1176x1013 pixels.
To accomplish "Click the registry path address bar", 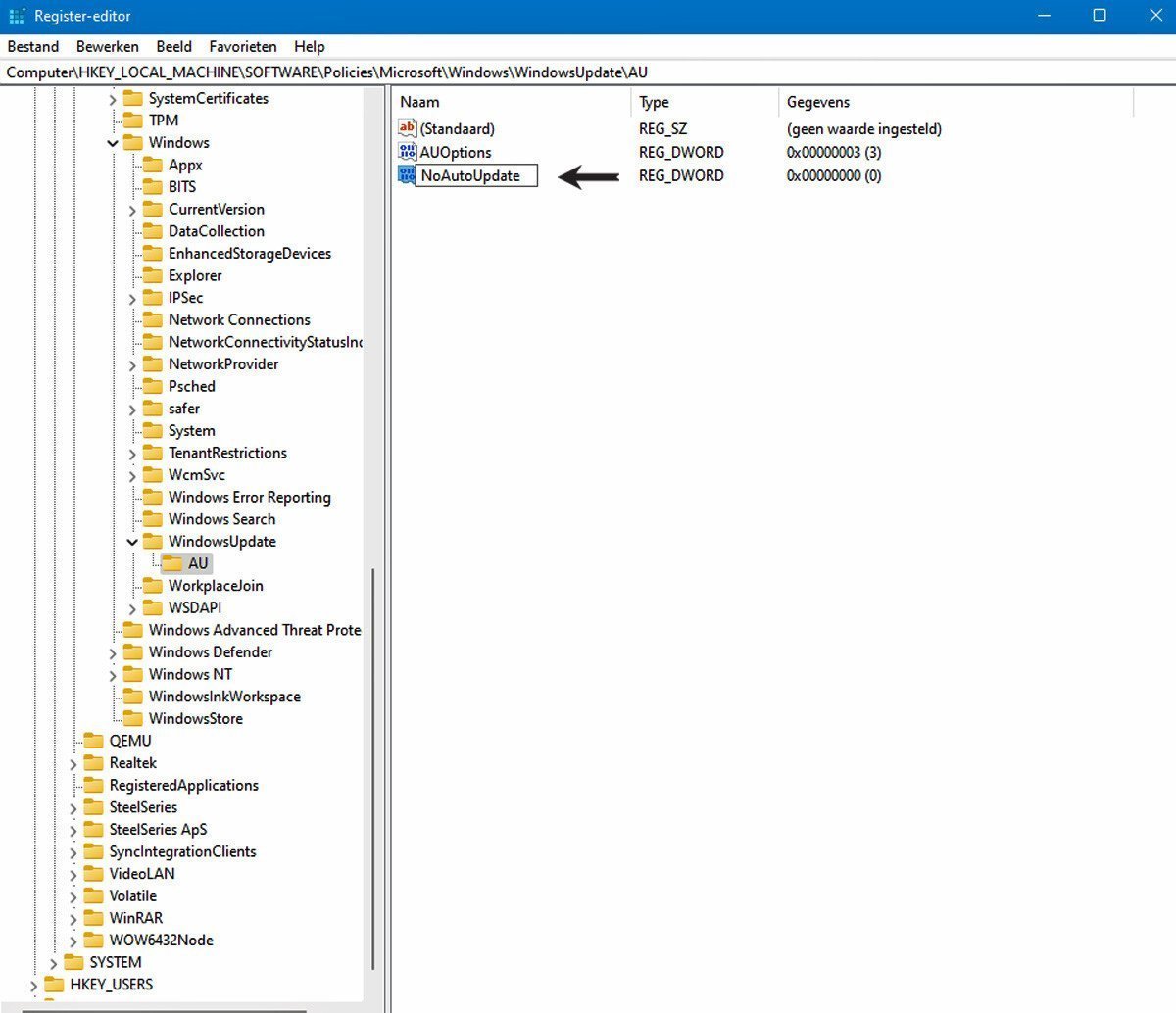I will tap(588, 72).
